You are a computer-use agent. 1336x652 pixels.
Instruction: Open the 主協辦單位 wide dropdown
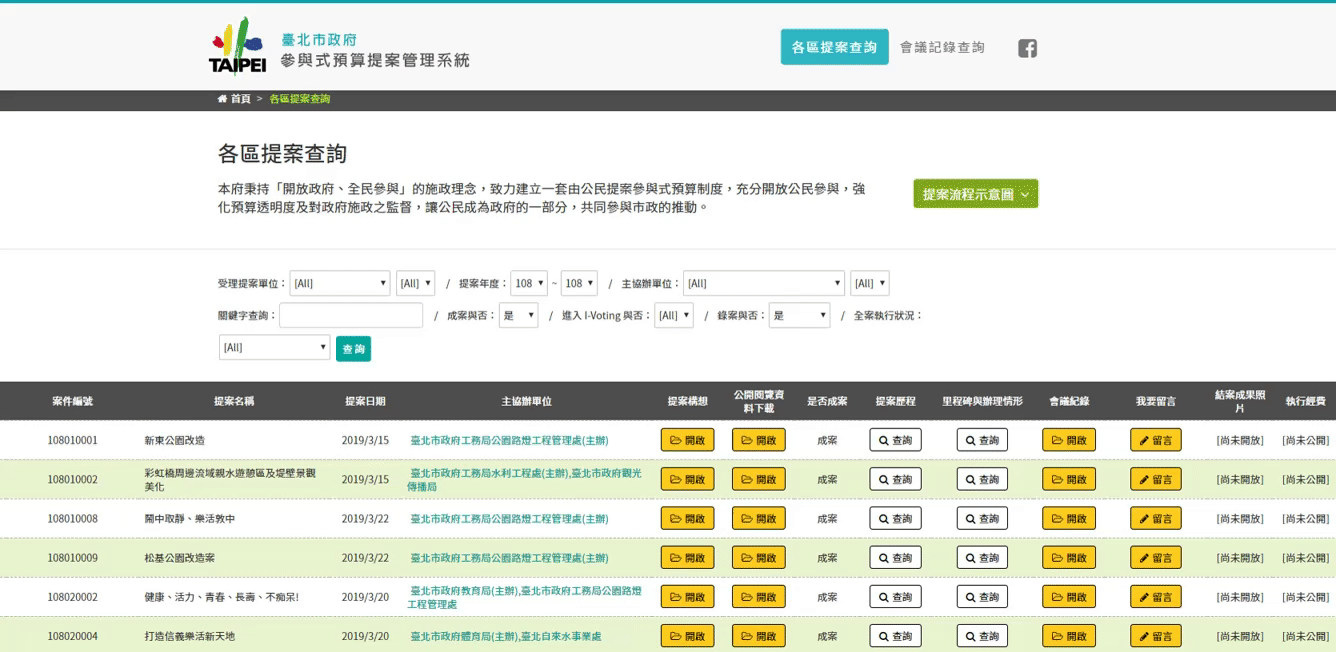pos(764,283)
